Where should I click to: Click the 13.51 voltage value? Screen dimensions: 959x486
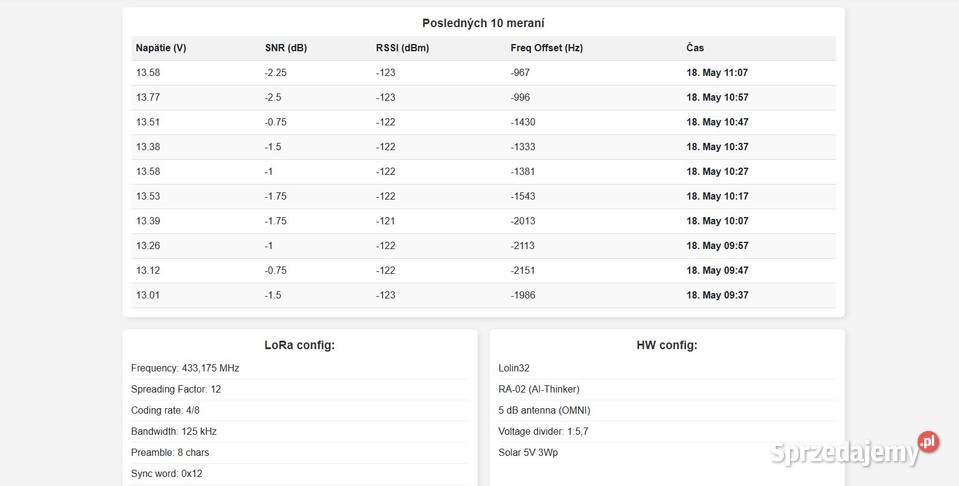click(x=148, y=122)
